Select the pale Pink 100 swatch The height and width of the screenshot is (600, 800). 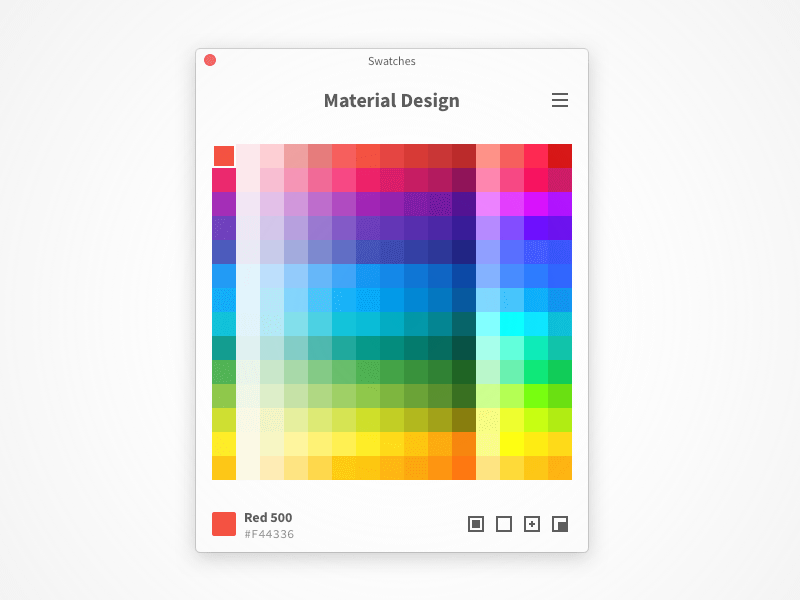pos(272,180)
